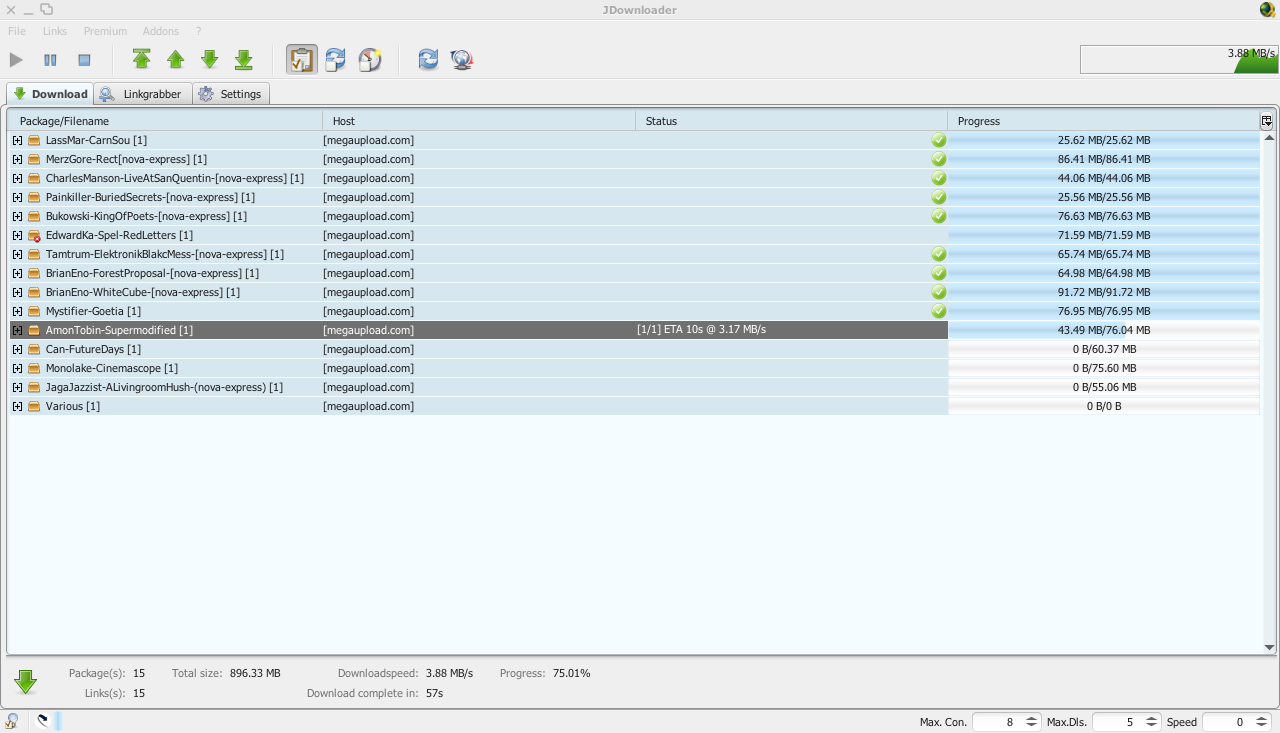The image size is (1280, 733).
Task: Sort by Package/Filename column header
Action: (x=165, y=121)
